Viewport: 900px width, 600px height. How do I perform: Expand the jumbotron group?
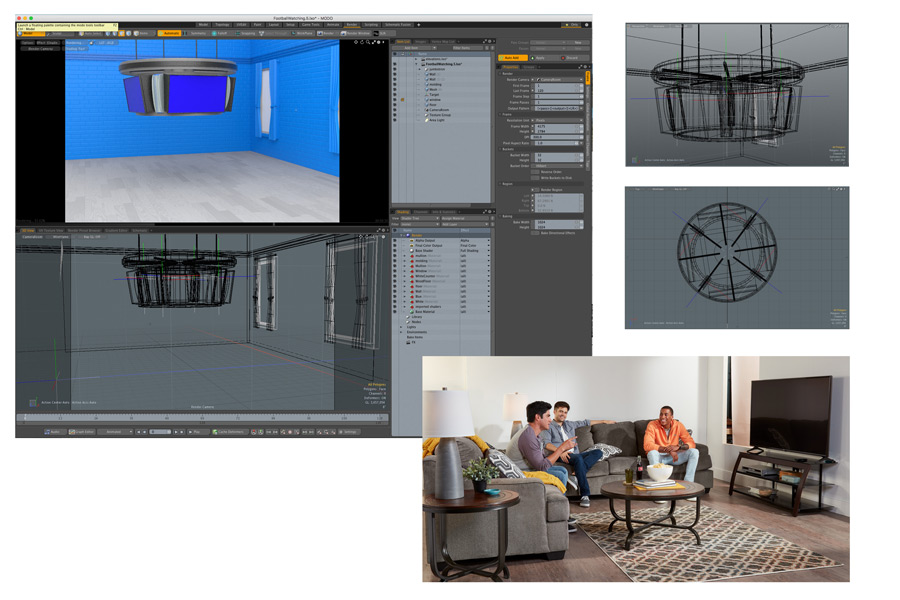[420, 69]
